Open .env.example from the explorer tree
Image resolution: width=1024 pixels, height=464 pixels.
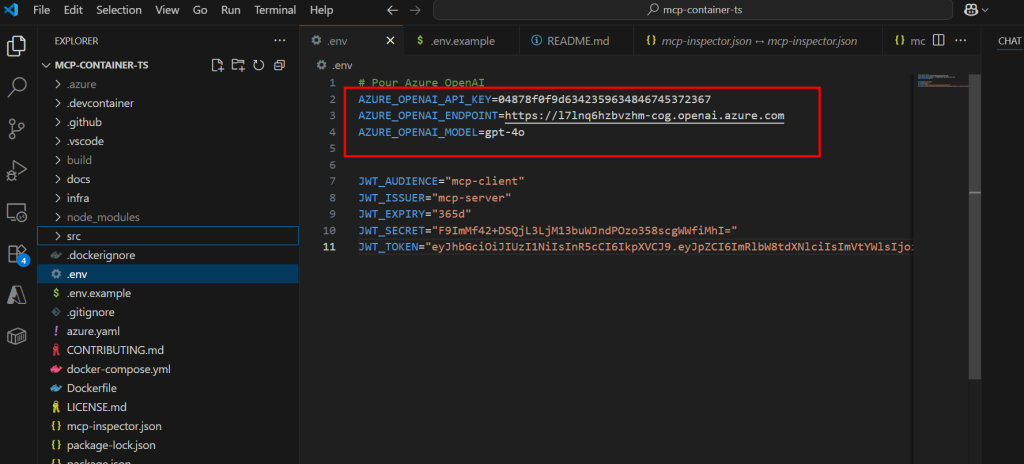(168, 293)
